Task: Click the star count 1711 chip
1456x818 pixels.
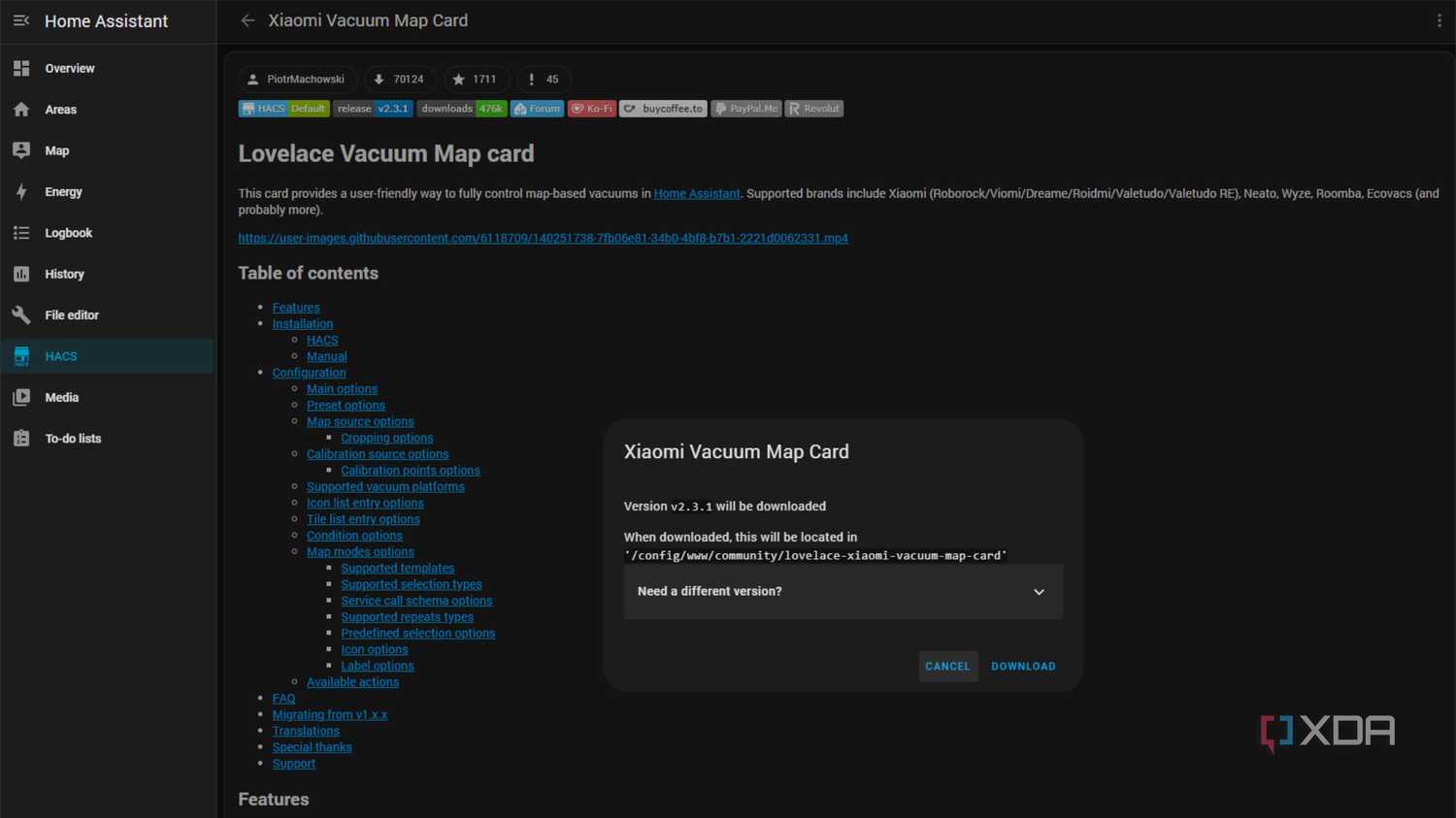Action: click(476, 80)
